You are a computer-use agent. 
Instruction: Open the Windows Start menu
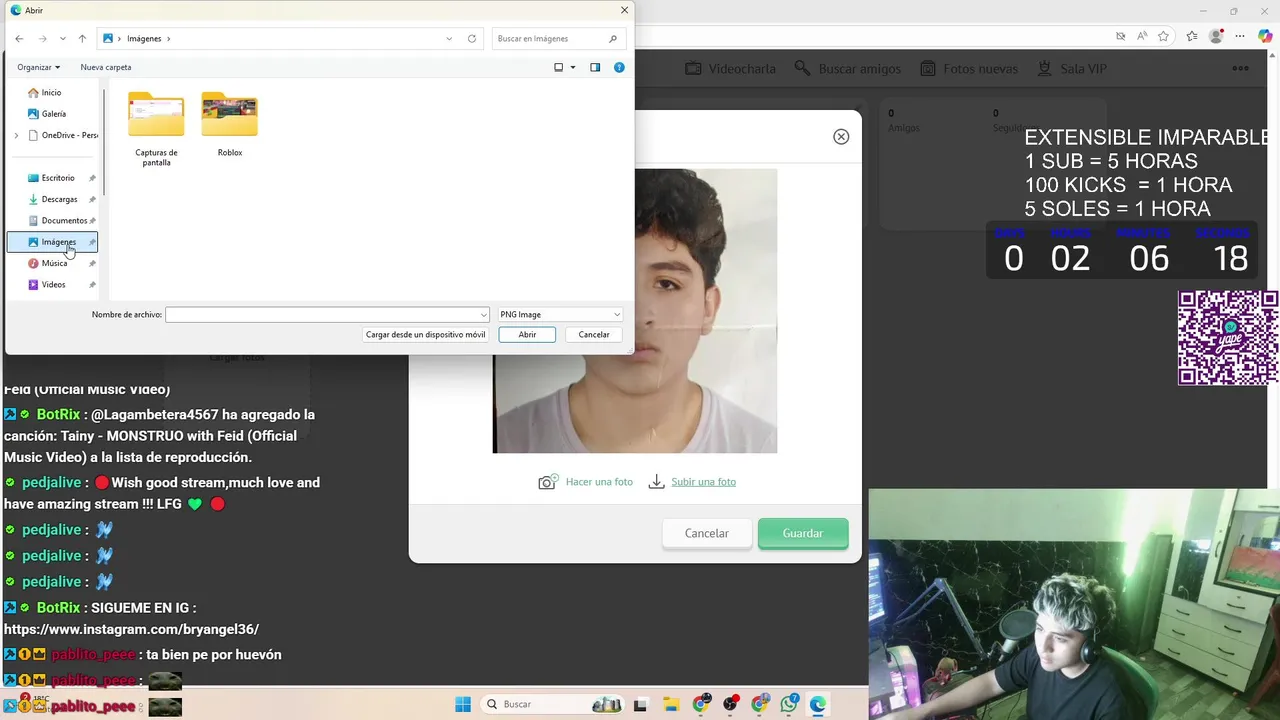pyautogui.click(x=463, y=704)
